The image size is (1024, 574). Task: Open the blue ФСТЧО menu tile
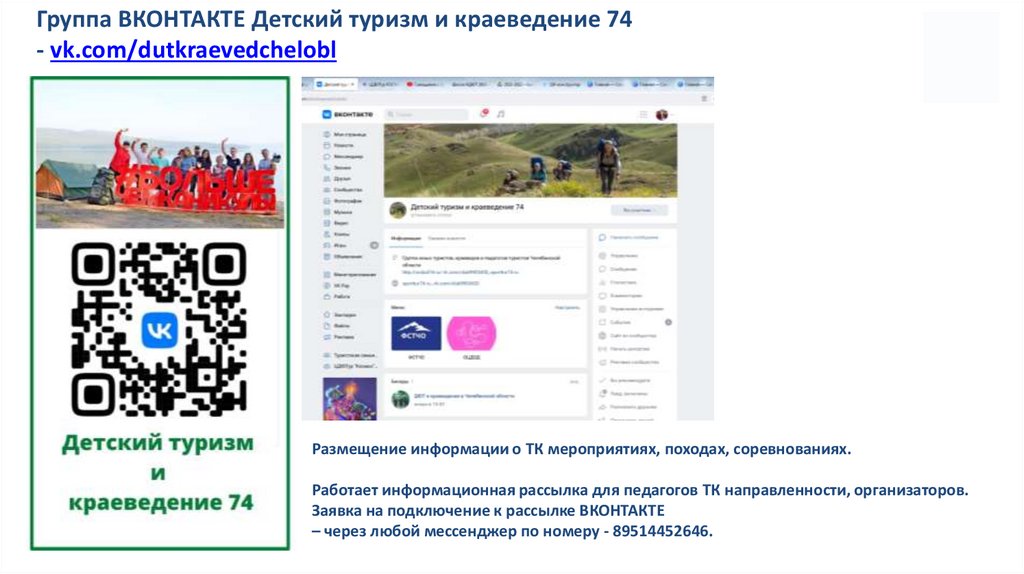coord(416,334)
